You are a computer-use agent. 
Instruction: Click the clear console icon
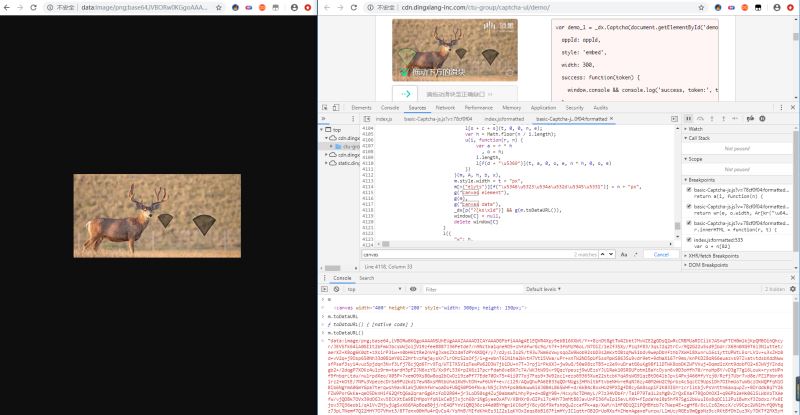click(338, 288)
